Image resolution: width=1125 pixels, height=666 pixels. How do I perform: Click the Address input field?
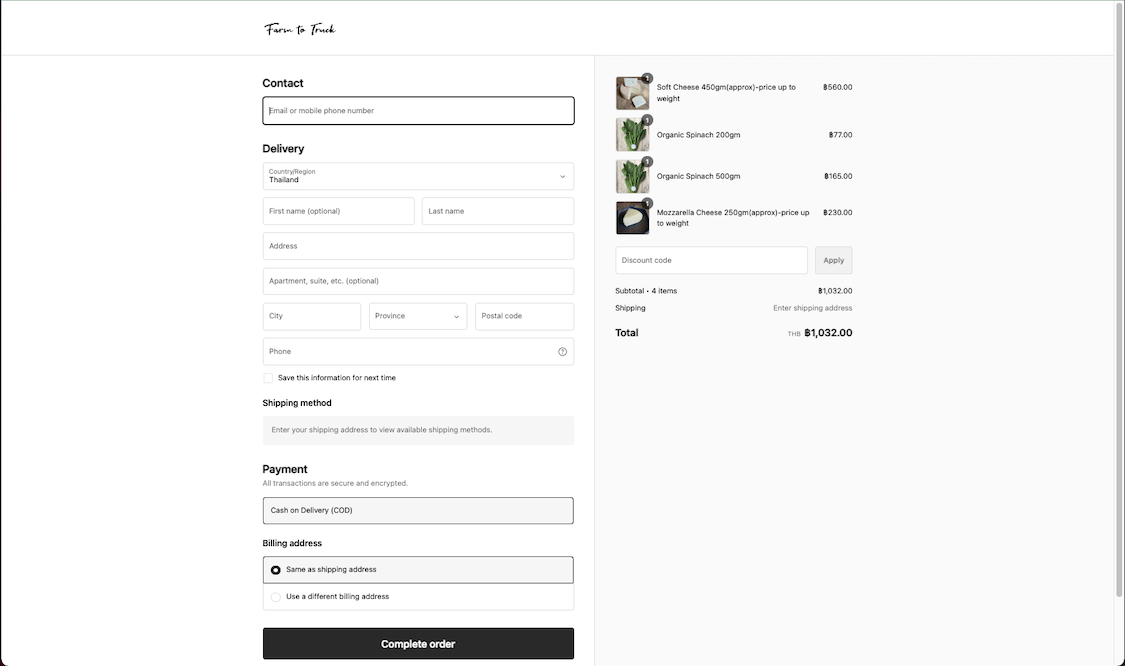[418, 246]
